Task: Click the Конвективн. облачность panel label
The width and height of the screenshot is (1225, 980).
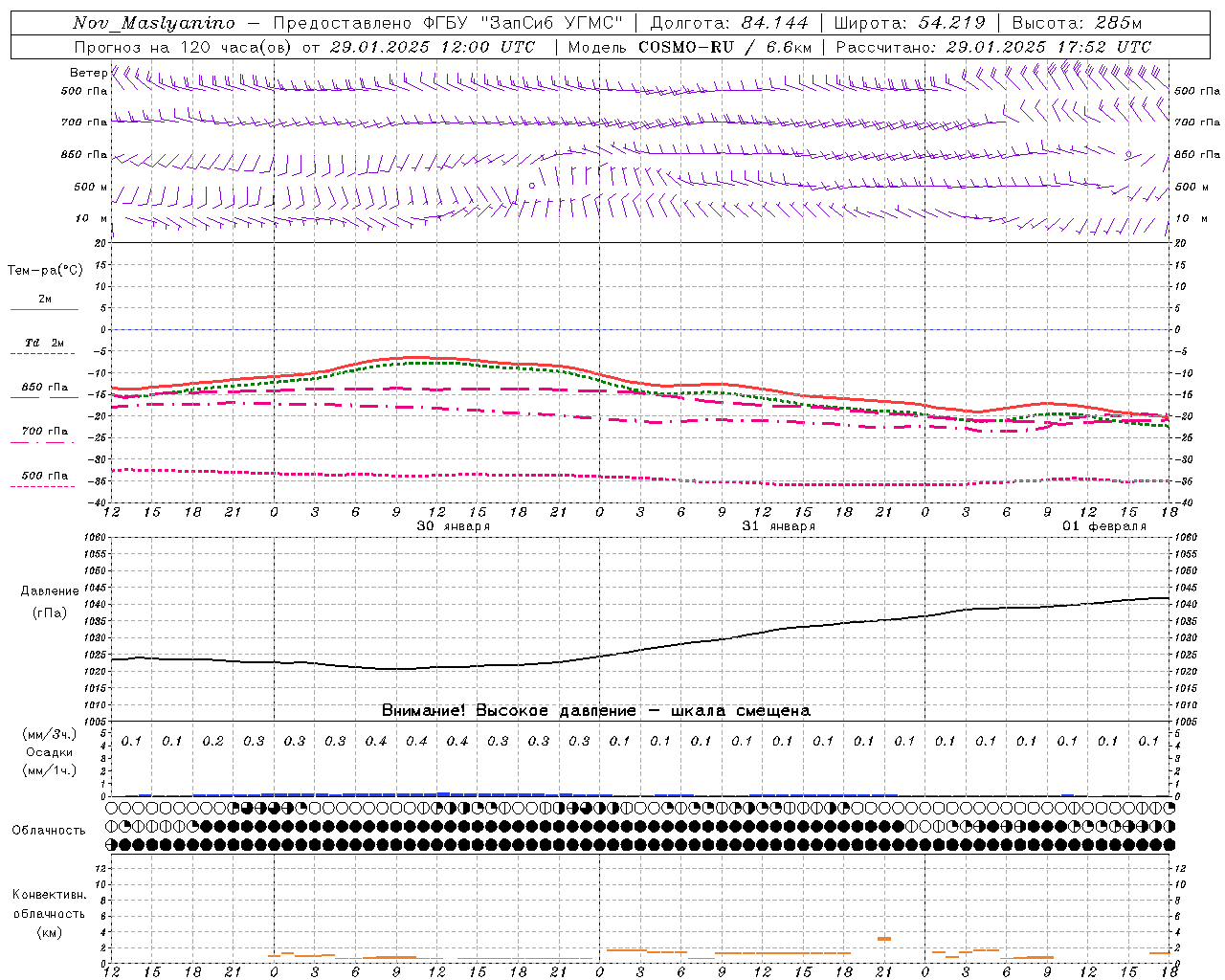Action: (49, 904)
